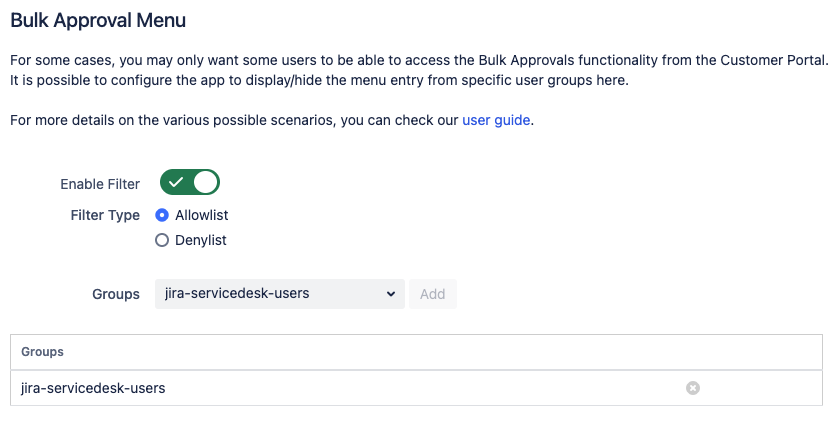
Task: Click the sentence about display/hide menu entry
Action: 319,80
